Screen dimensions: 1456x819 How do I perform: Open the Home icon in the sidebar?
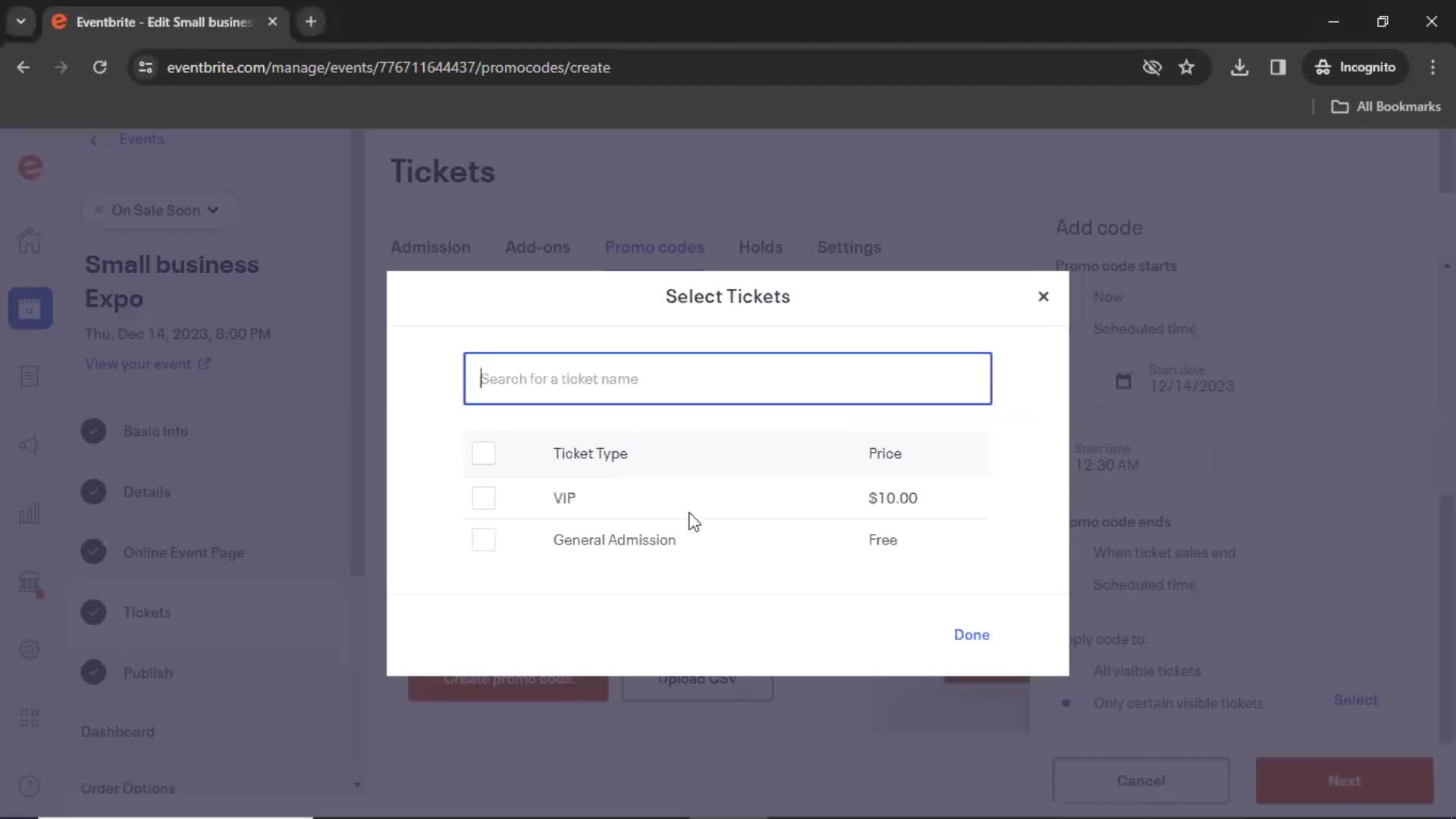click(x=30, y=240)
